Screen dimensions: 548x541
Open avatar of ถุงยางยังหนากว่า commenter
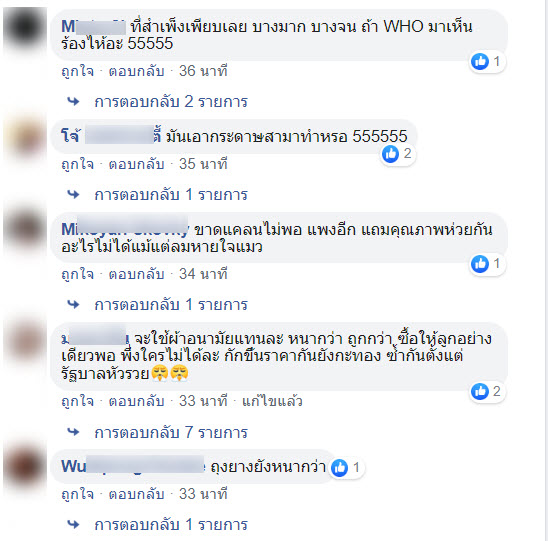tap(25, 468)
